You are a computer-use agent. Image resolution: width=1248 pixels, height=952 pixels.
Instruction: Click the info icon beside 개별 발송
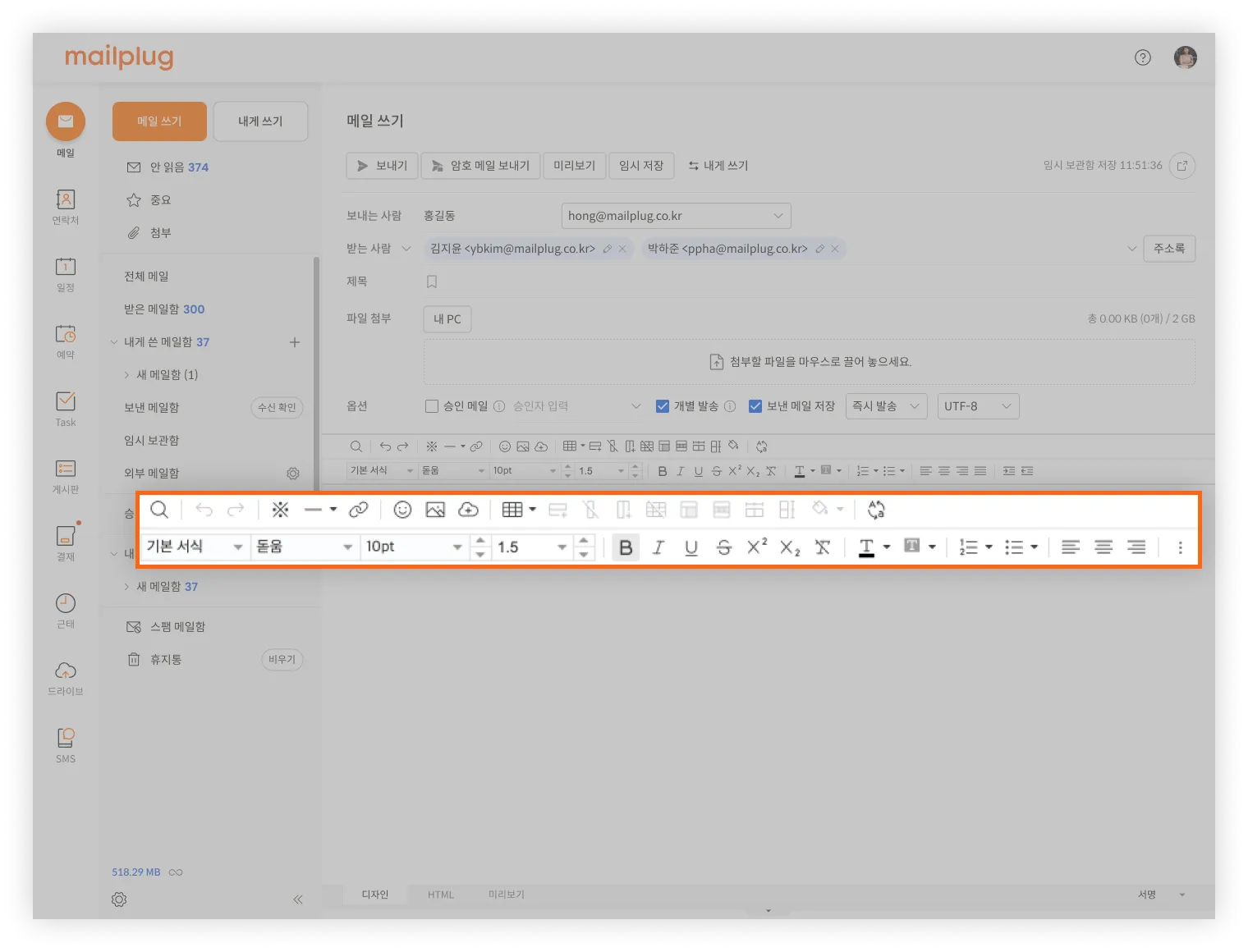click(730, 406)
